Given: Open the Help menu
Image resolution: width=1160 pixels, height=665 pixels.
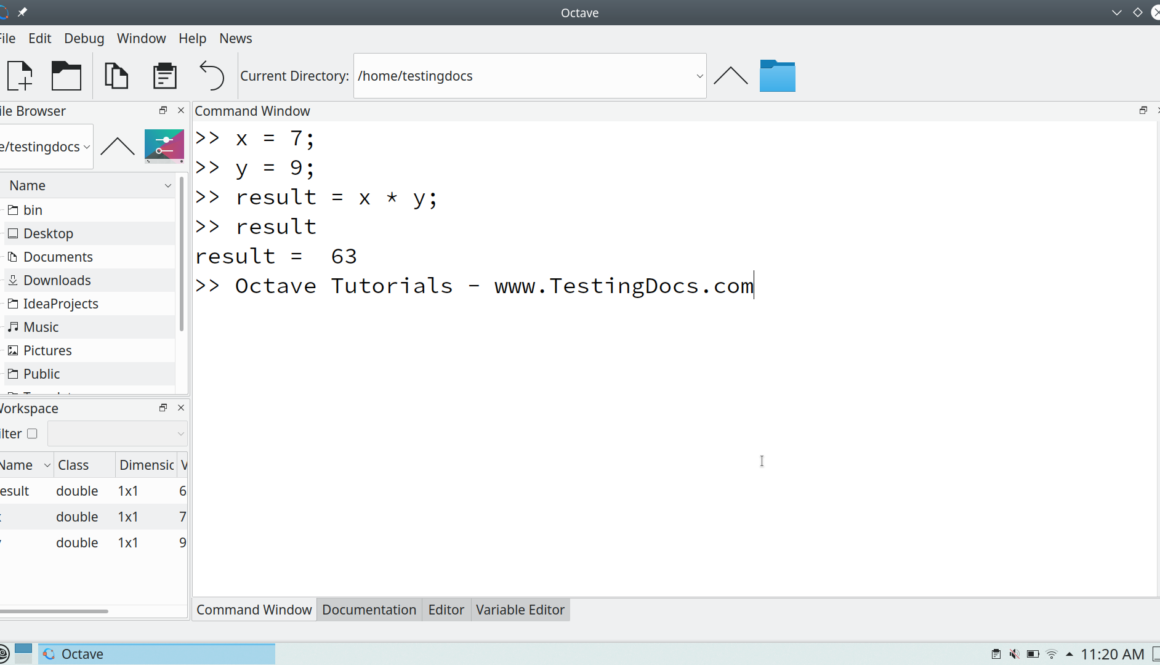Looking at the screenshot, I should 192,38.
